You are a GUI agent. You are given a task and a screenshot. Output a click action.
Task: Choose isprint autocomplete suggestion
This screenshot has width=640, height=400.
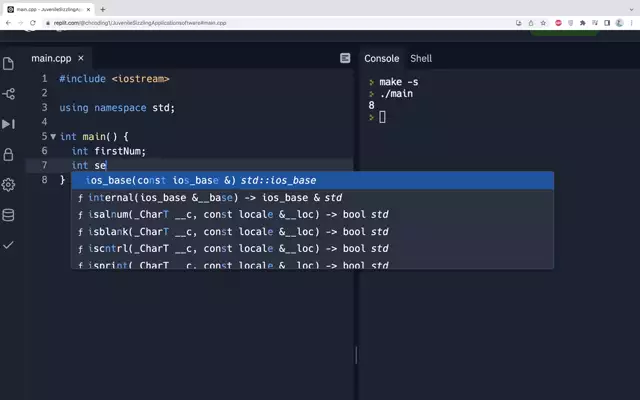[x=313, y=264]
